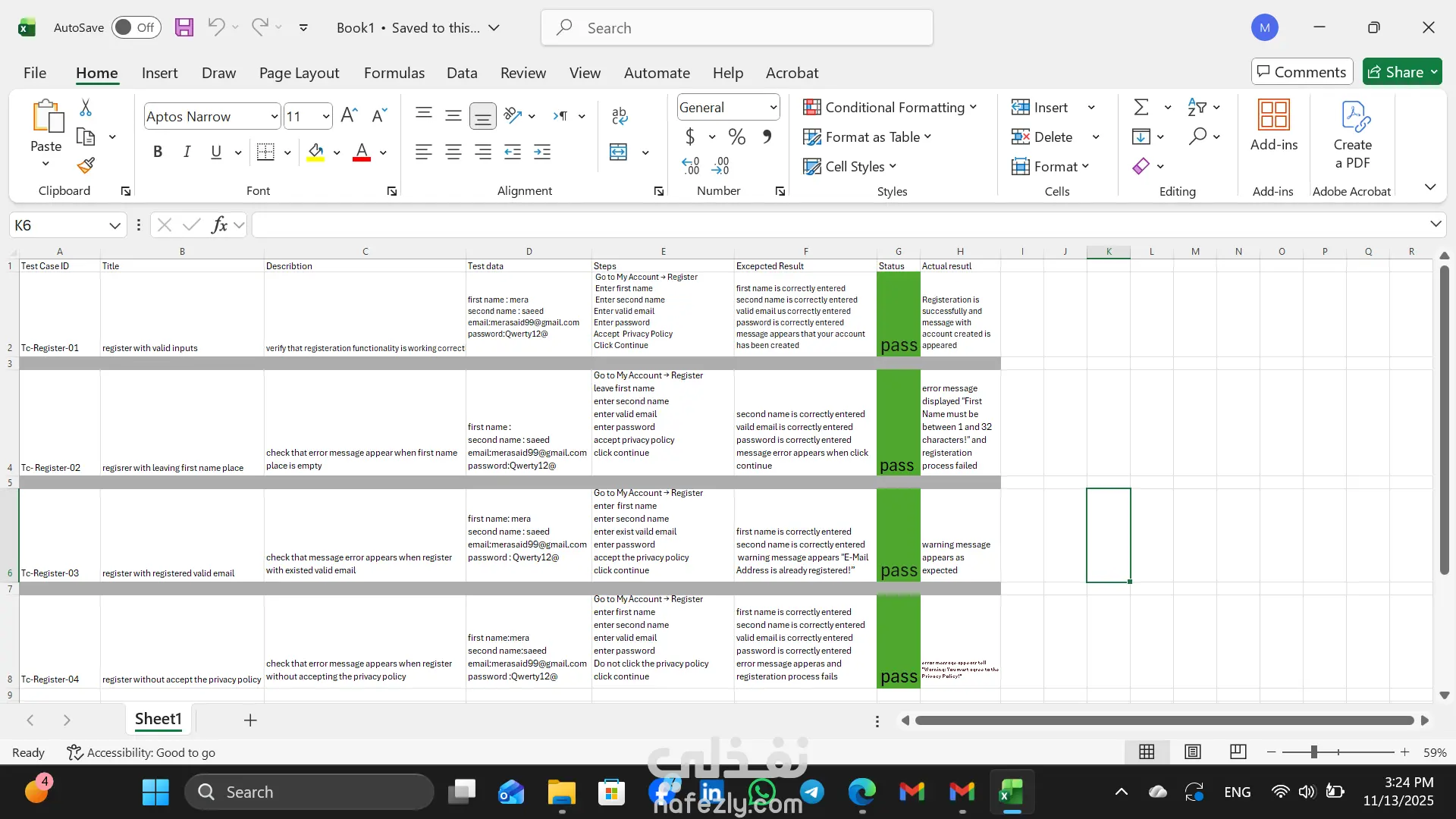
Task: Click the Borders grid icon
Action: click(265, 152)
